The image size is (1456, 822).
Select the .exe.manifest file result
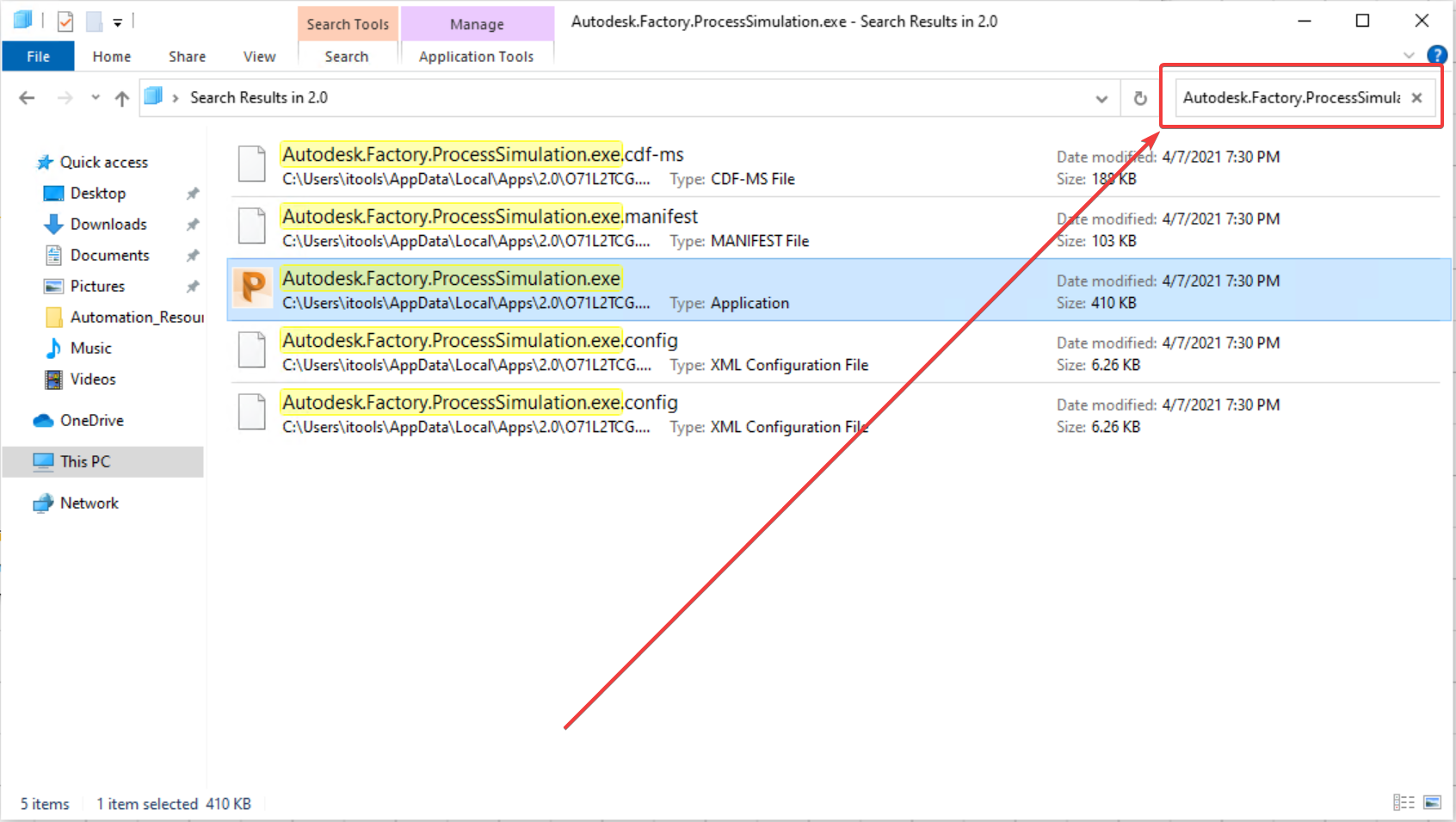pos(838,228)
